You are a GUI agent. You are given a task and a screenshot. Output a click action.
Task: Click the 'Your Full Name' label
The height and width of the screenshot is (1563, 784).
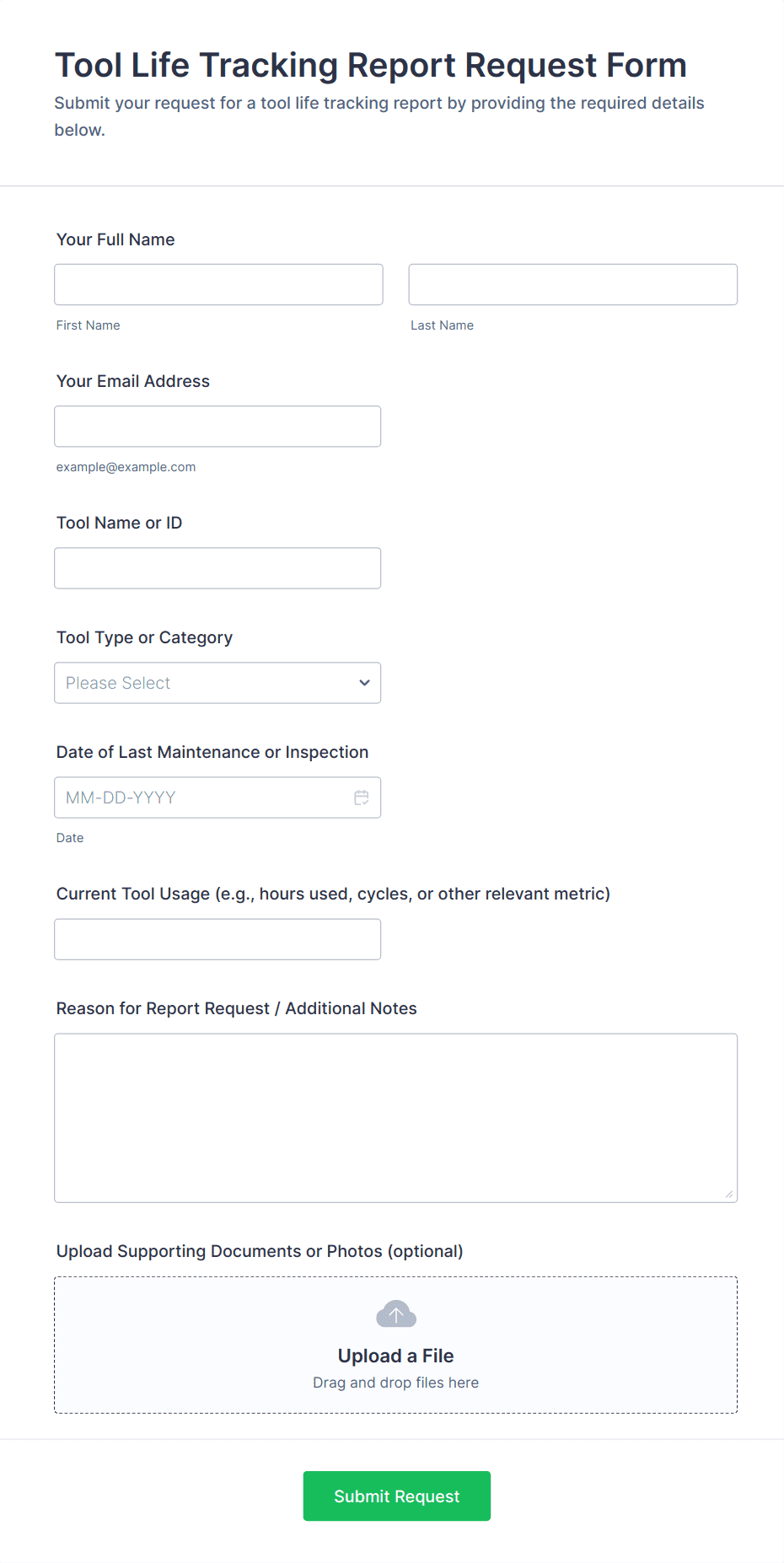(115, 239)
